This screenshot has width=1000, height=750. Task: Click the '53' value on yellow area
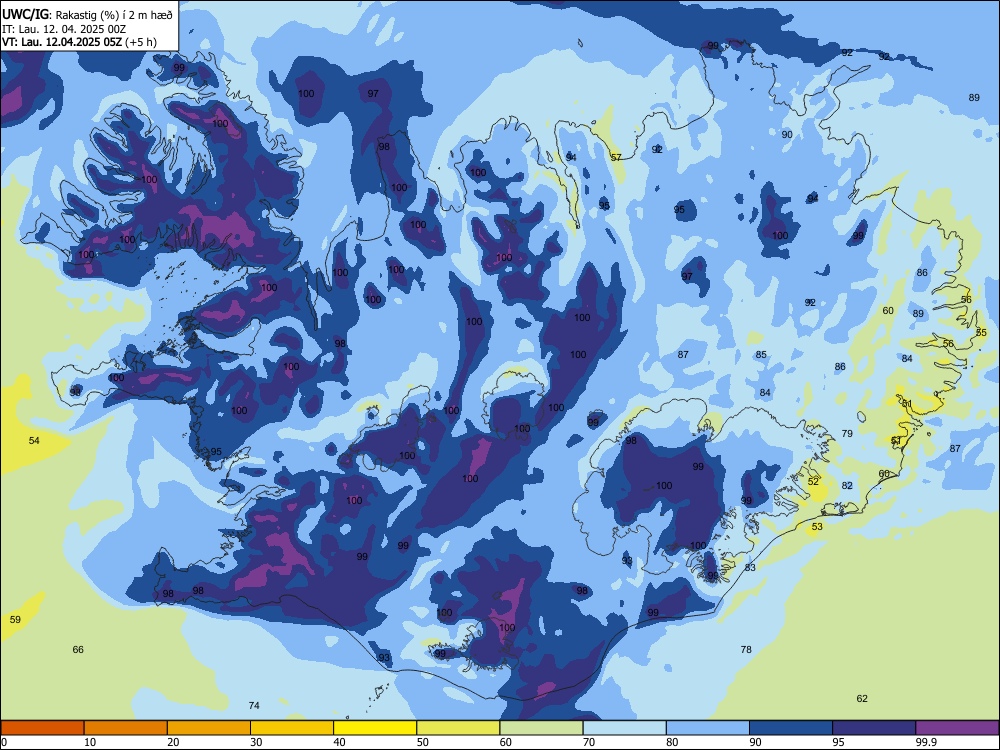click(x=817, y=527)
